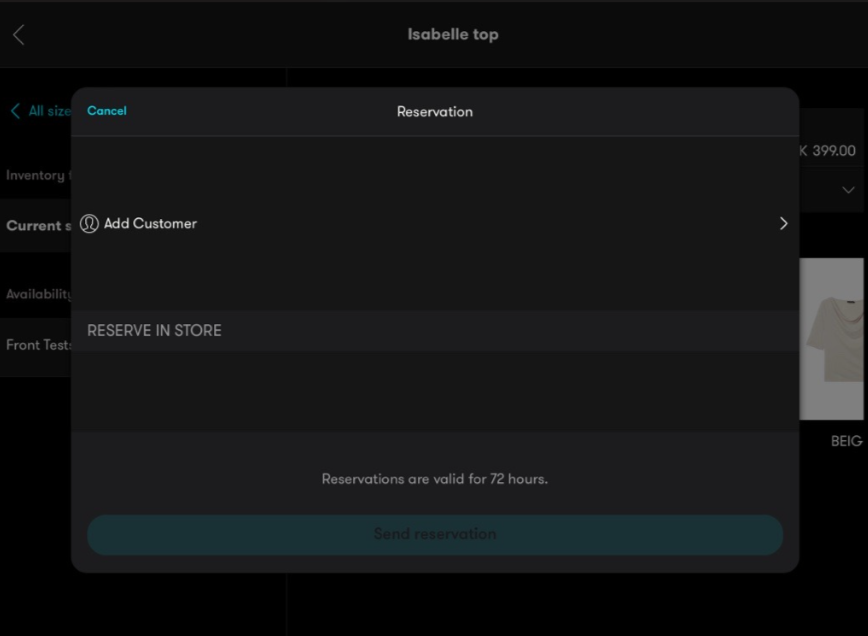Tap the Reservation dialog header

(x=434, y=111)
